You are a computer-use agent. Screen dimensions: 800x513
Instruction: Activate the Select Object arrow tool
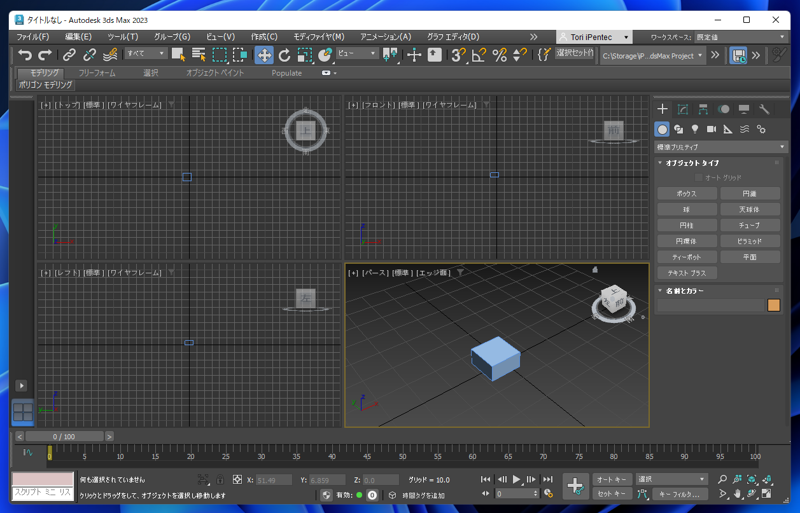[x=178, y=55]
